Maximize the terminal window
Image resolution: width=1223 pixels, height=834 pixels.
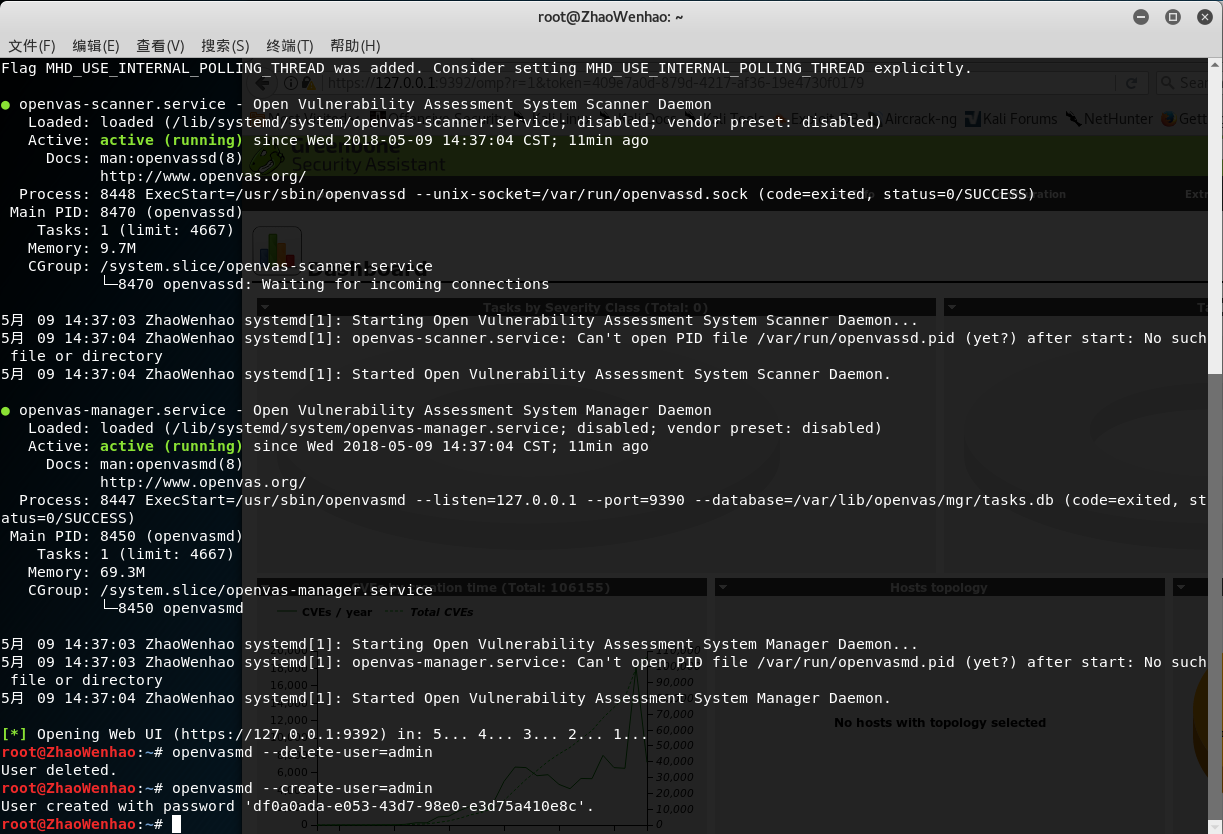1173,17
